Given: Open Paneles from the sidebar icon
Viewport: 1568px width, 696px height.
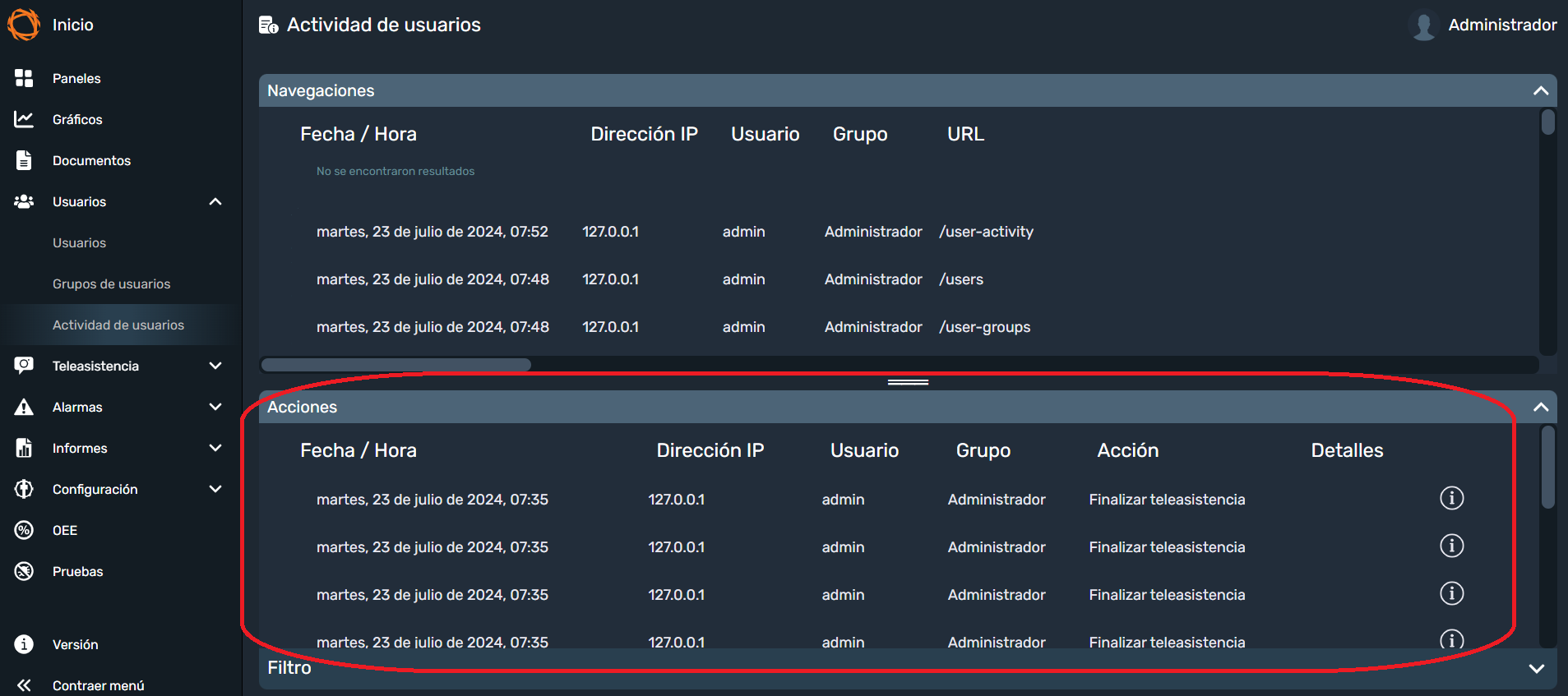Looking at the screenshot, I should pyautogui.click(x=24, y=78).
